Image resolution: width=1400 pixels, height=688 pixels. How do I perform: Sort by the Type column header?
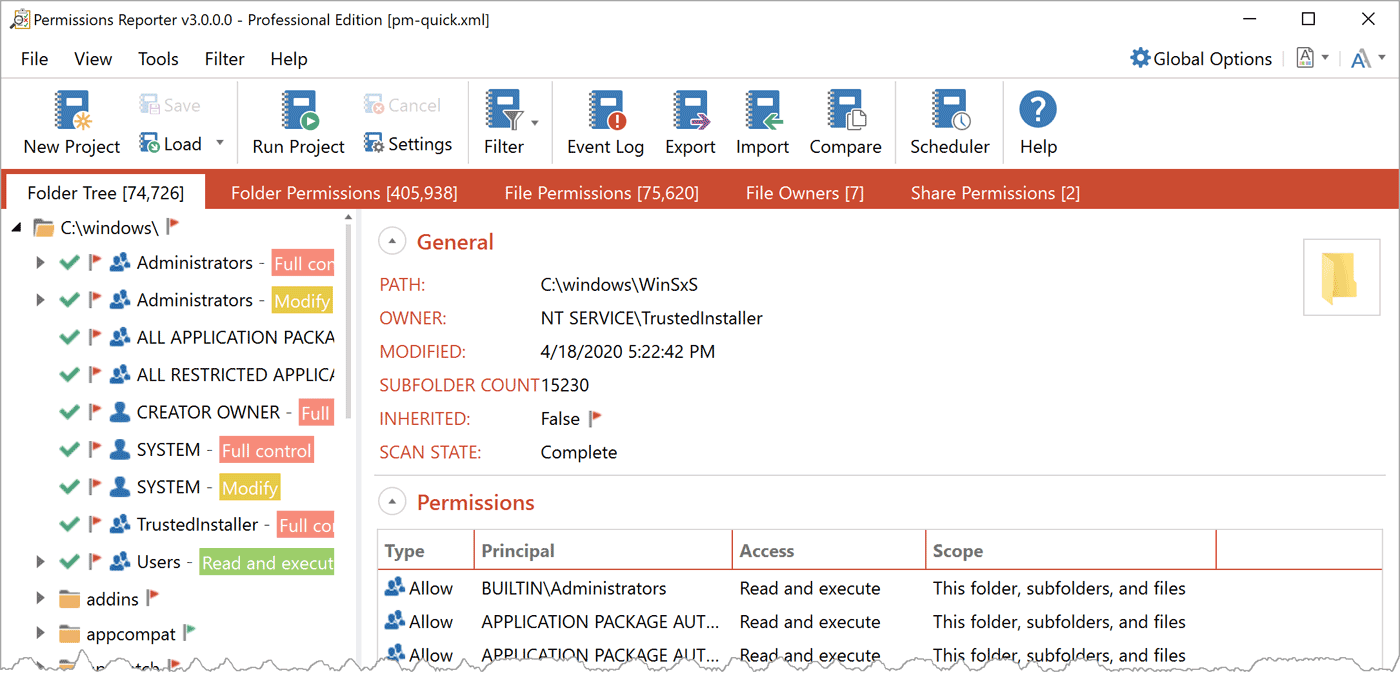click(425, 551)
